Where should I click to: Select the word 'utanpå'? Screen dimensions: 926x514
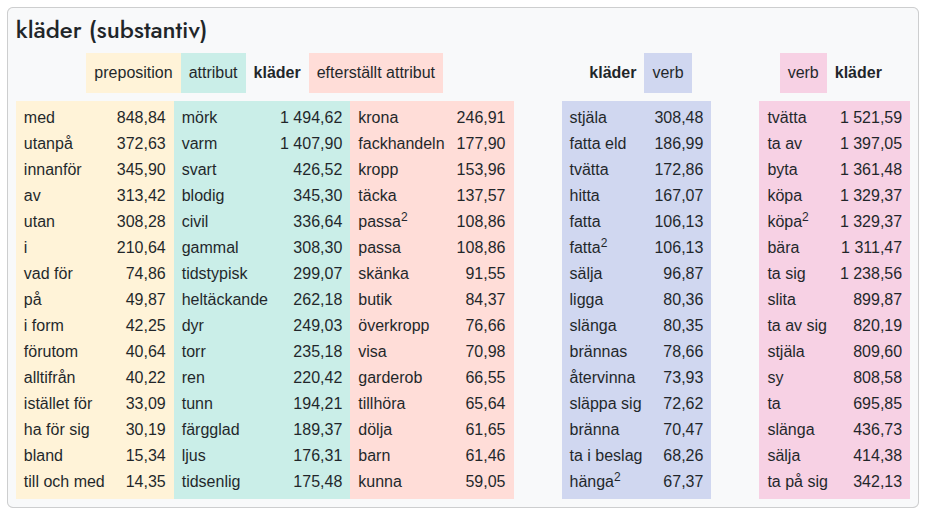[48, 144]
